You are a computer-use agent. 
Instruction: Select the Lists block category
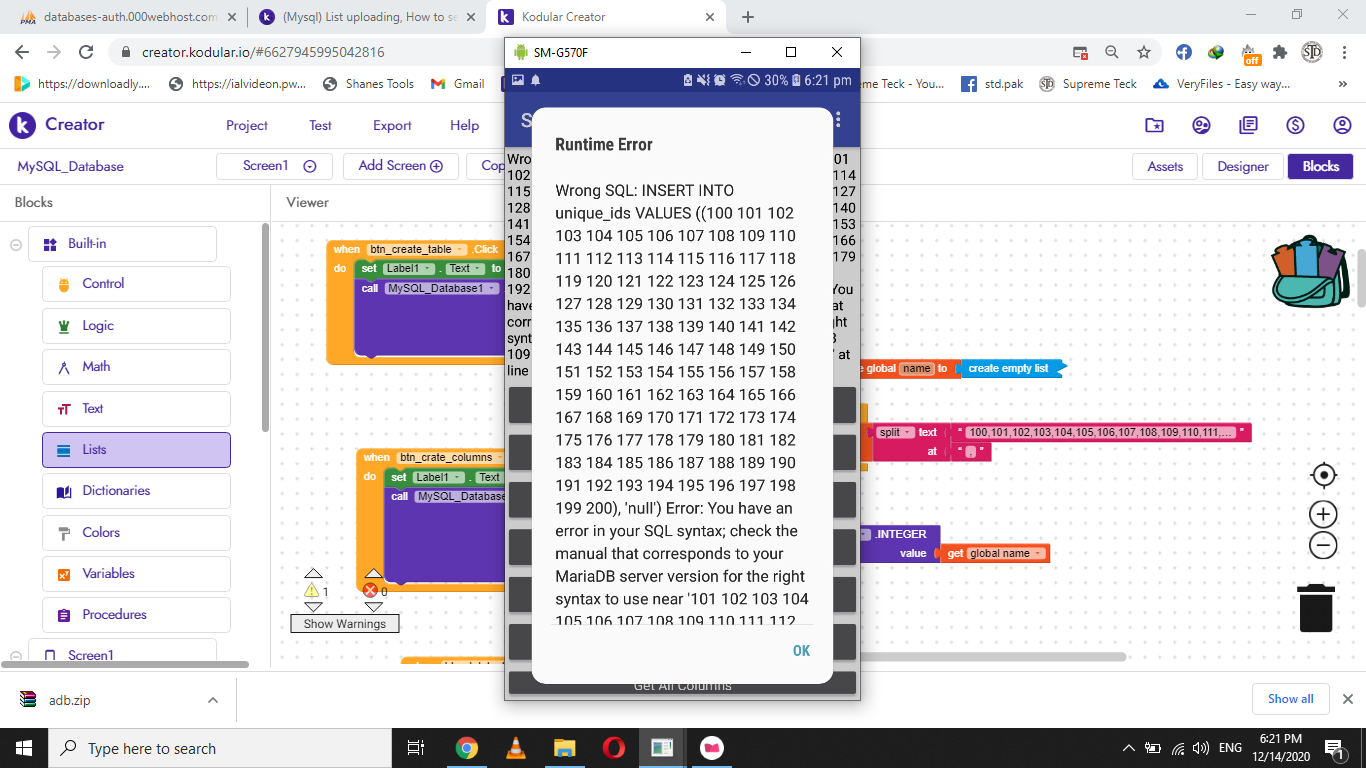[136, 450]
